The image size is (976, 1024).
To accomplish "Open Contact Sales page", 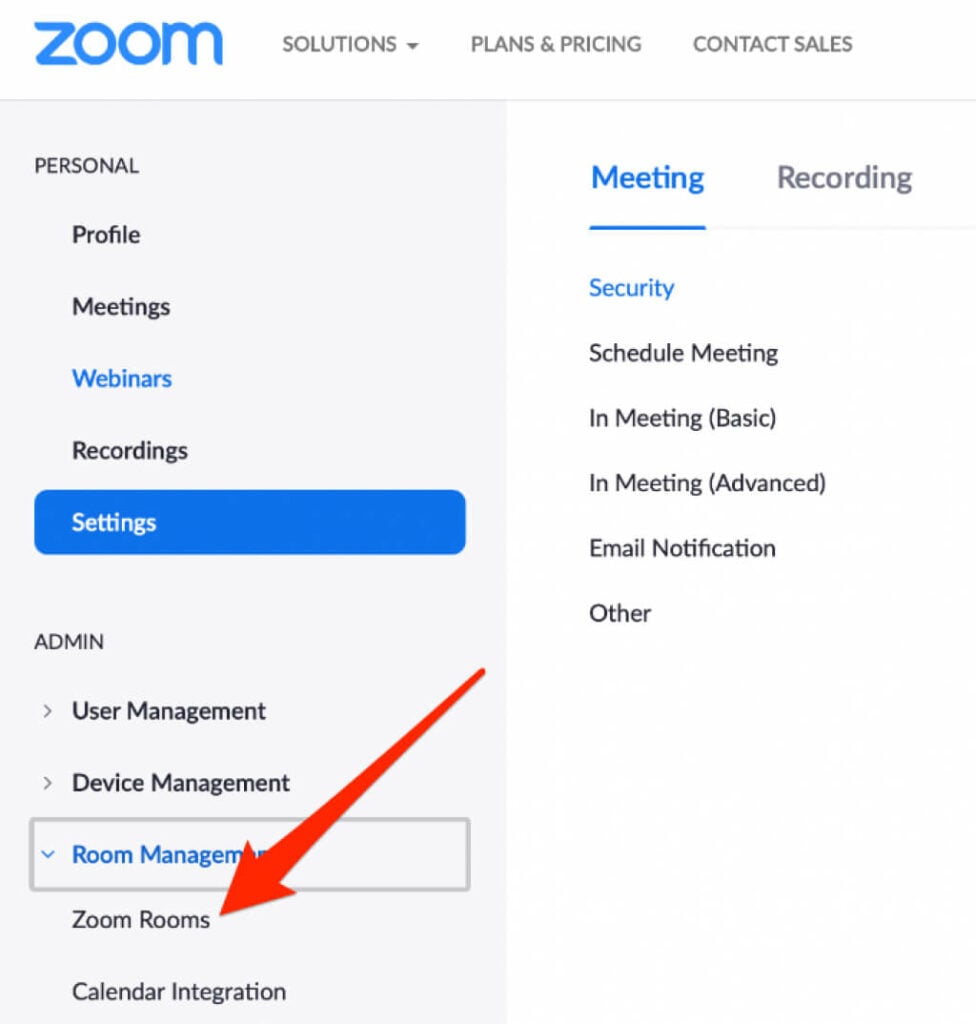I will (772, 44).
